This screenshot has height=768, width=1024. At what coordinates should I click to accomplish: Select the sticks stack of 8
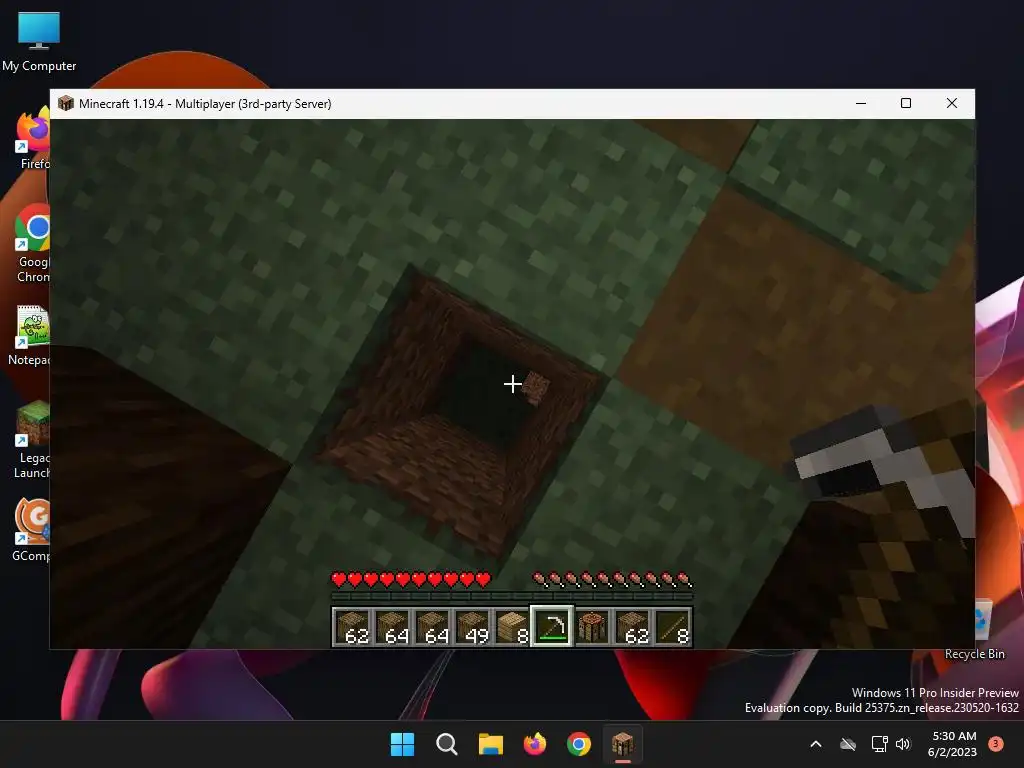click(x=673, y=626)
